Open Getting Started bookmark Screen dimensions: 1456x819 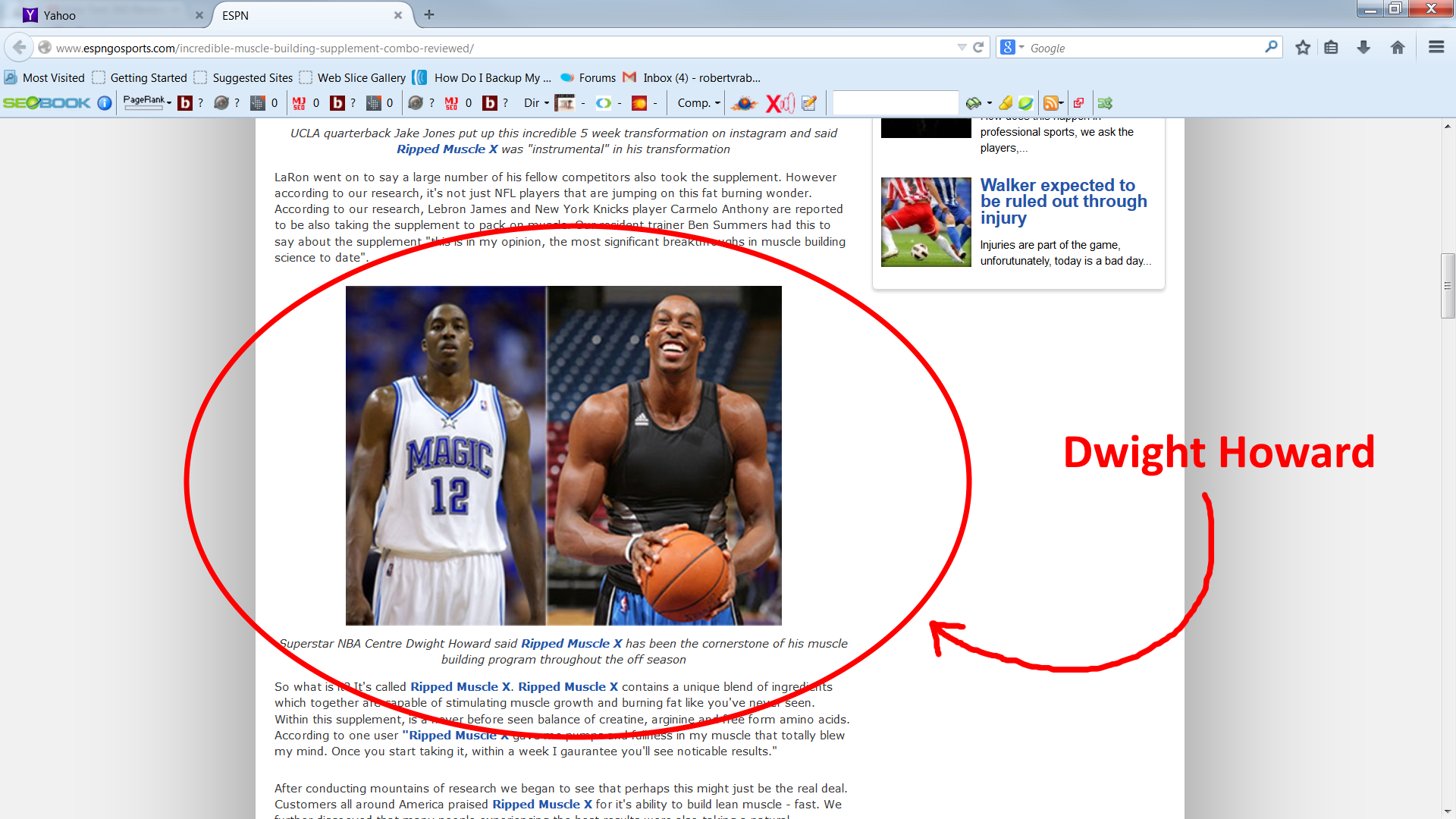pyautogui.click(x=140, y=77)
